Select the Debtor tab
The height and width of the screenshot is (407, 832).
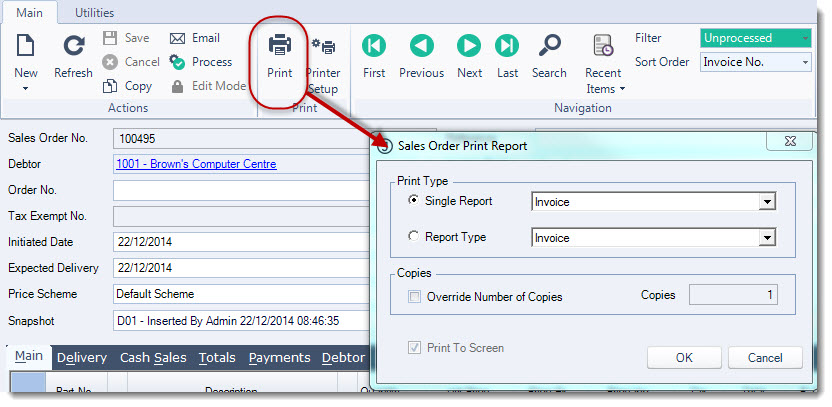click(x=343, y=358)
